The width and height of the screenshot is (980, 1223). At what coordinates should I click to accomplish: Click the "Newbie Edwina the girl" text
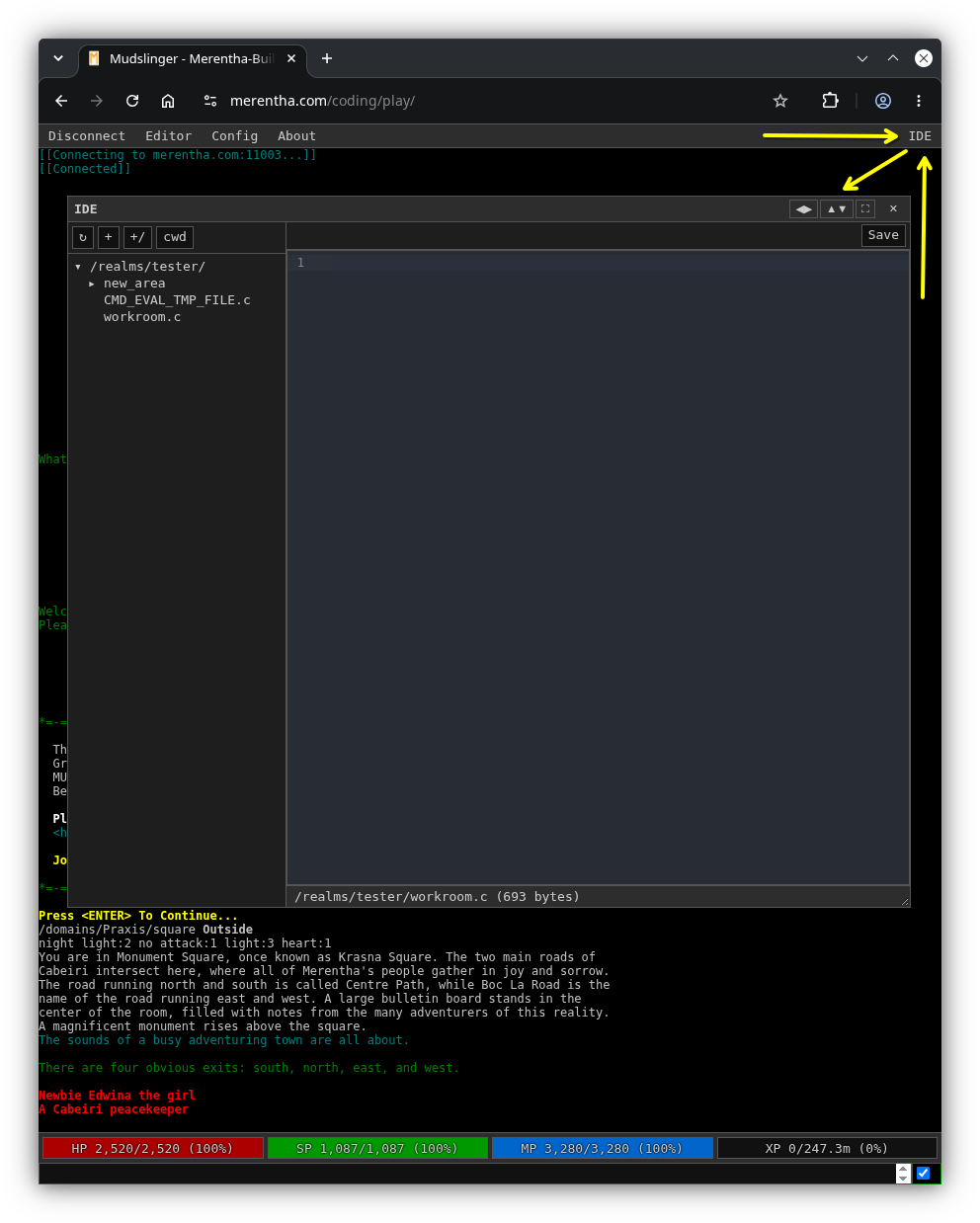coord(117,1096)
